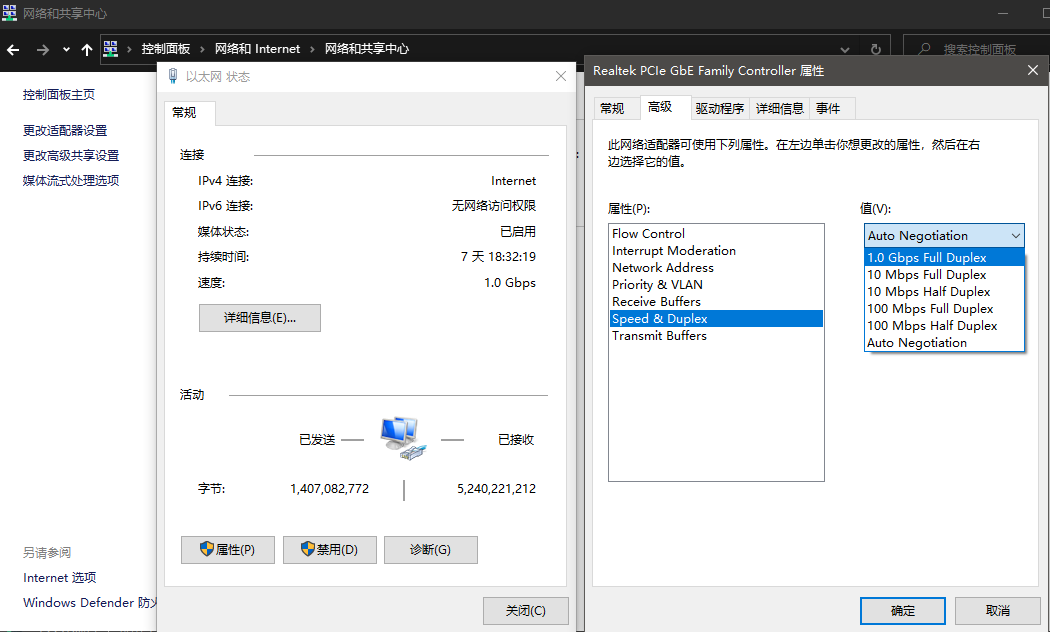
Task: Open 媒体流式处理选项 link
Action: pyautogui.click(x=71, y=180)
